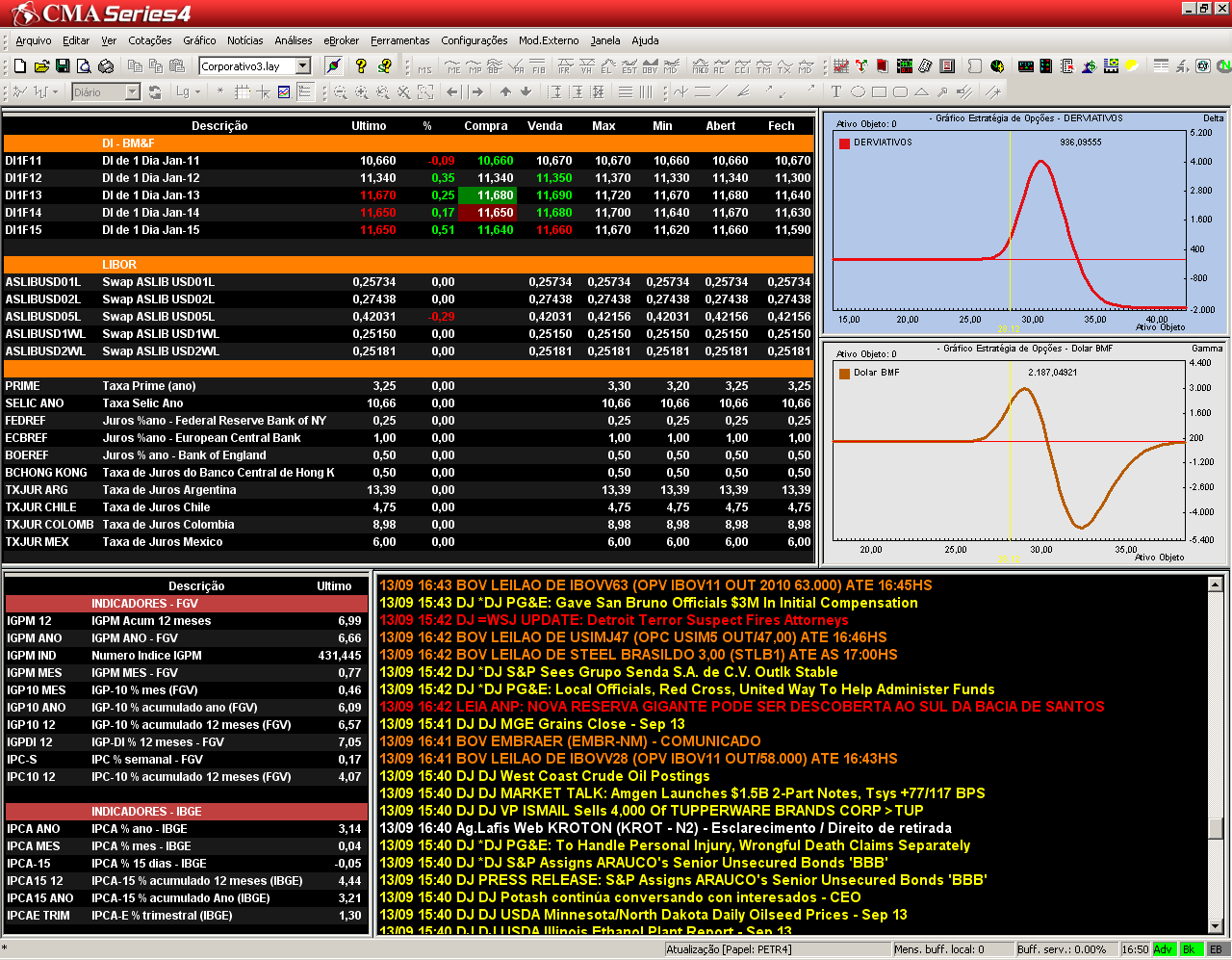Toggle the crosshair cursor icon
Screen dimensions: 1232x960
coord(263,92)
